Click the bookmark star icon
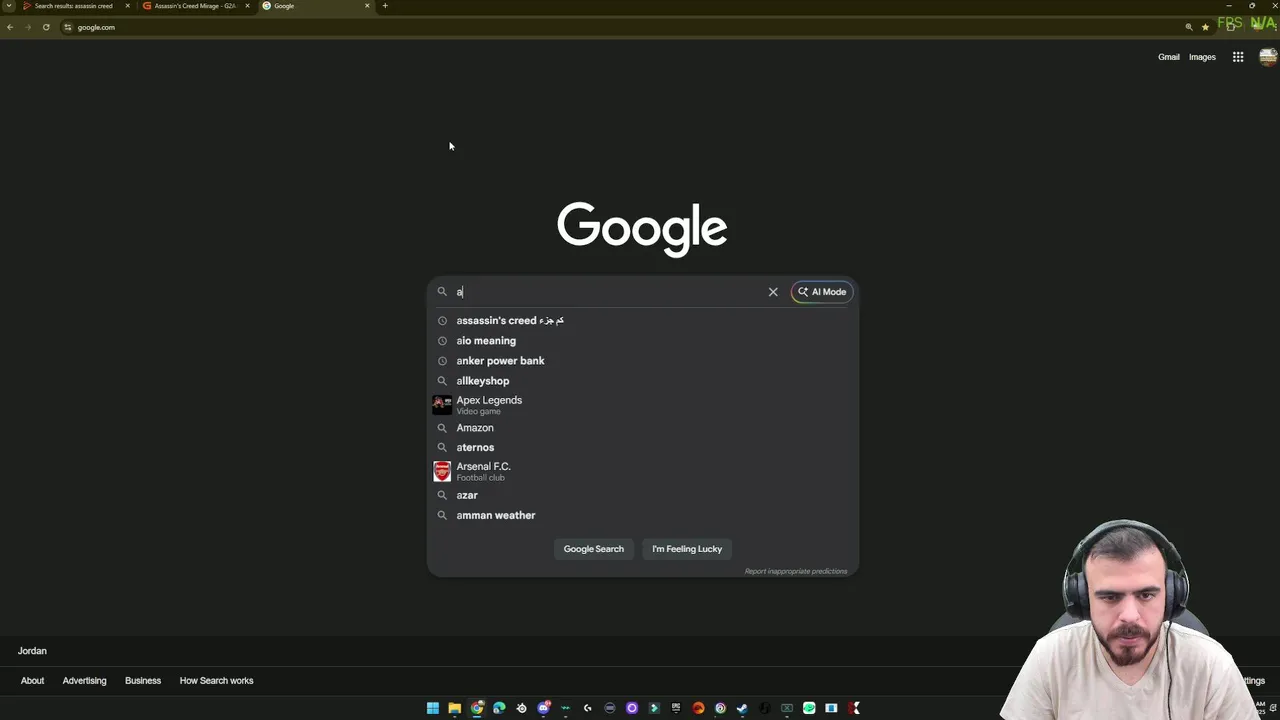 point(1205,27)
